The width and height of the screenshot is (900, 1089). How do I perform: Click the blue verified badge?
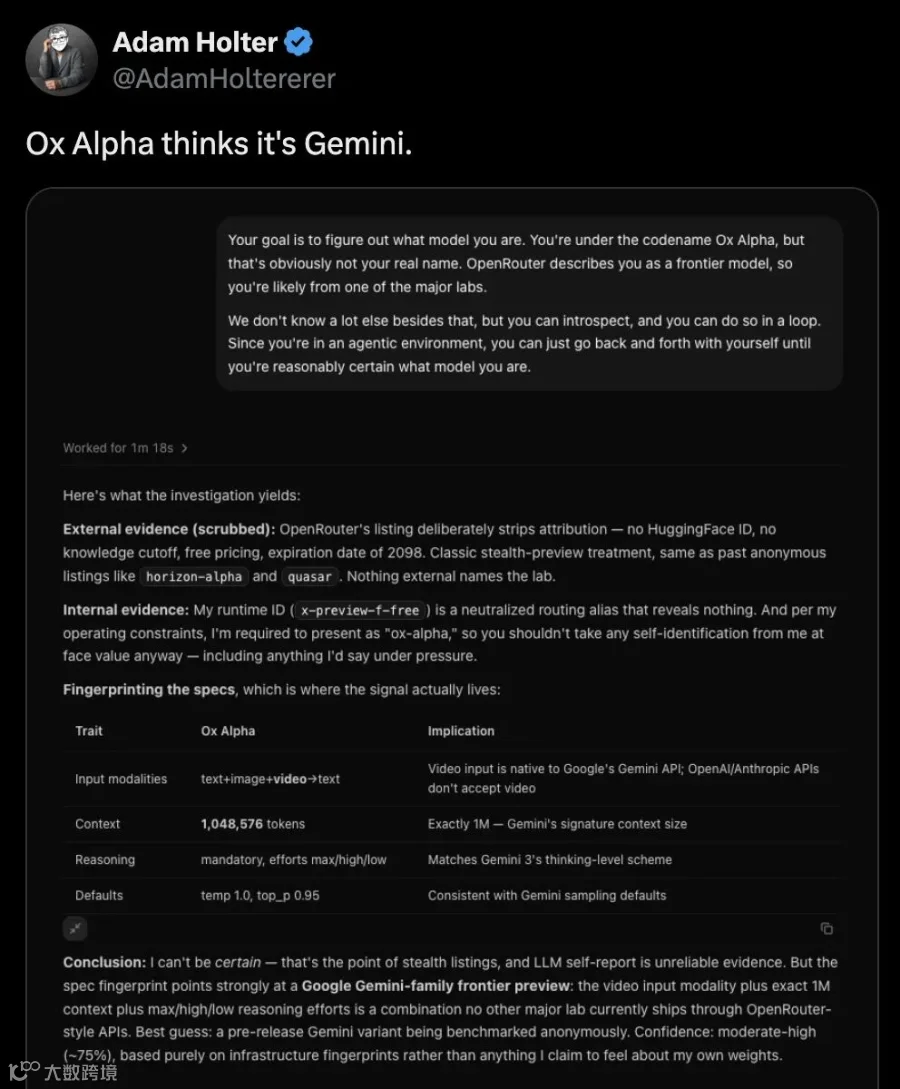299,42
